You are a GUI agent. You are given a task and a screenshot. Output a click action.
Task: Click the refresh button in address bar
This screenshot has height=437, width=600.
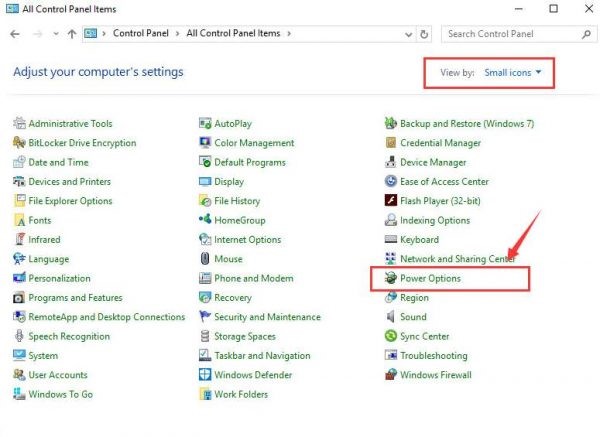[425, 34]
